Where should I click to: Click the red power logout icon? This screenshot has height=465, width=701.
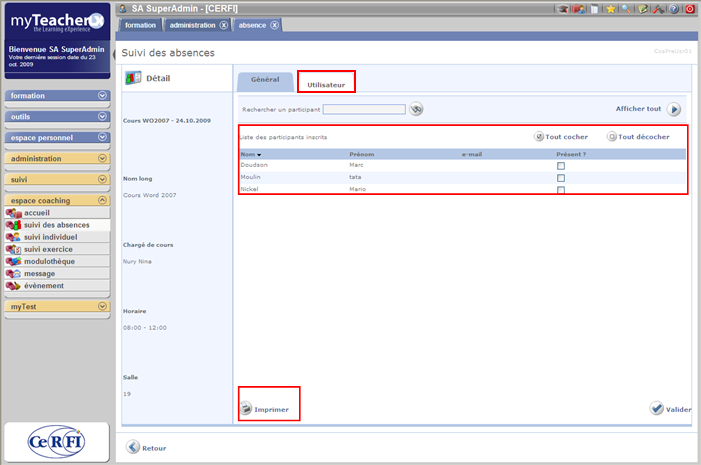(690, 8)
